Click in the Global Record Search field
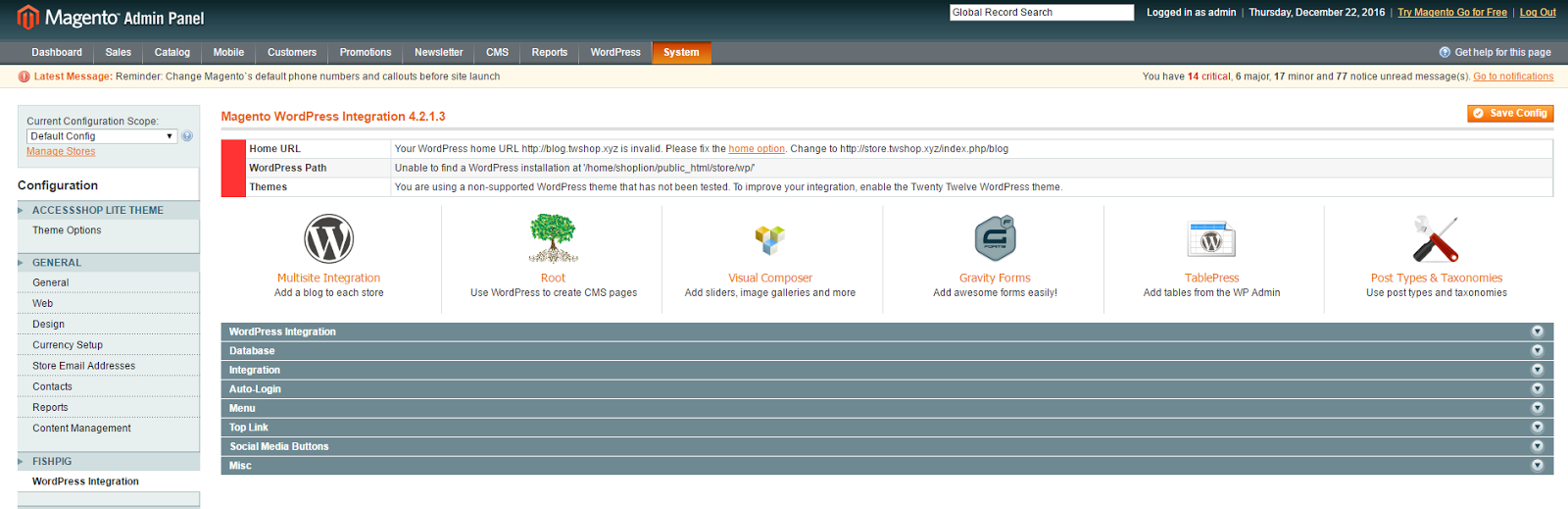 coord(1042,13)
